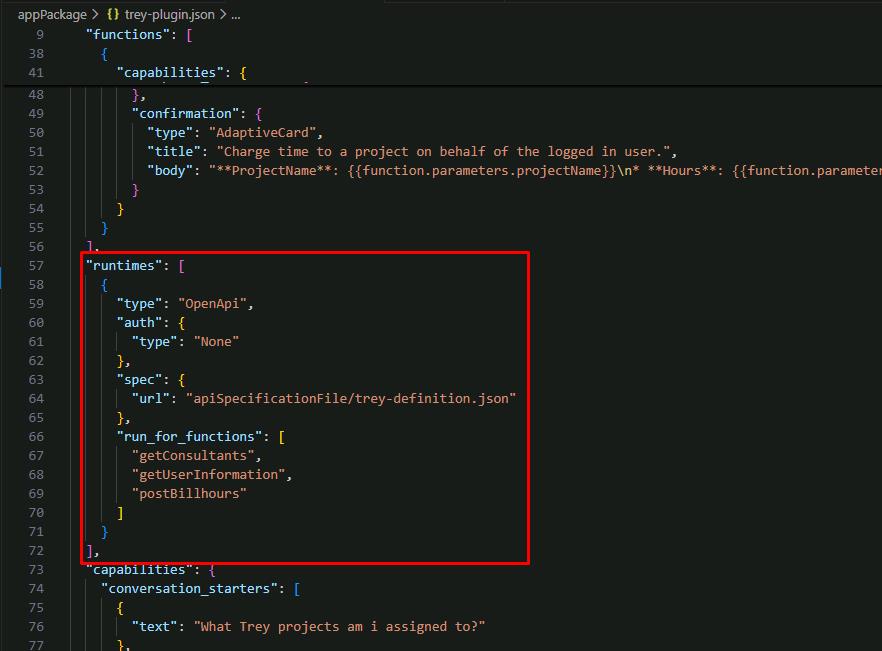The height and width of the screenshot is (651, 882).
Task: Click the "capabilities" key on line 73
Action: pyautogui.click(x=139, y=569)
